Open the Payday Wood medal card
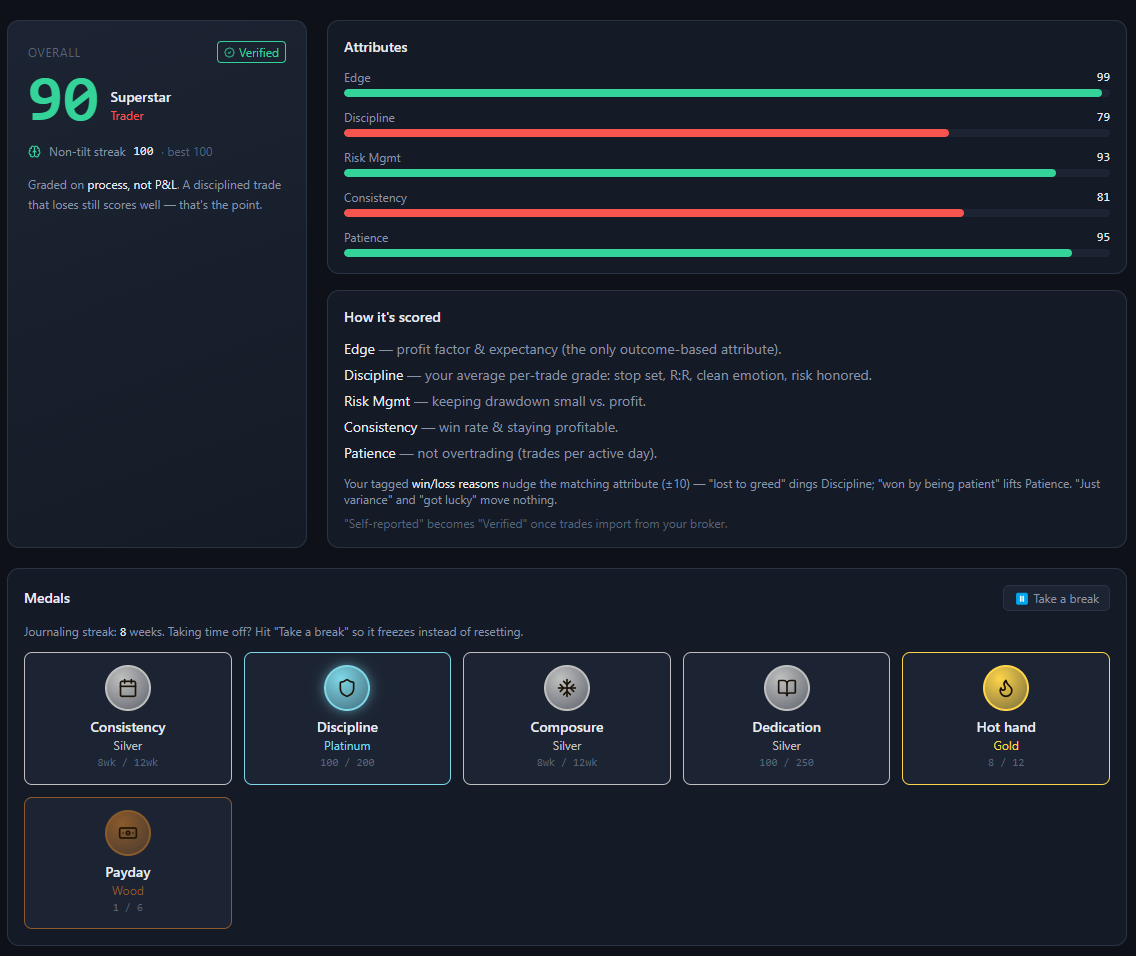 [x=128, y=863]
